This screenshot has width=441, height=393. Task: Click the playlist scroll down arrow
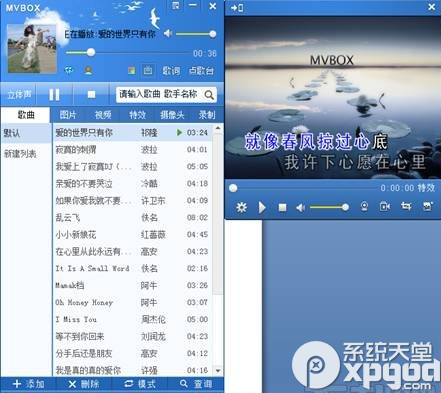(x=218, y=370)
